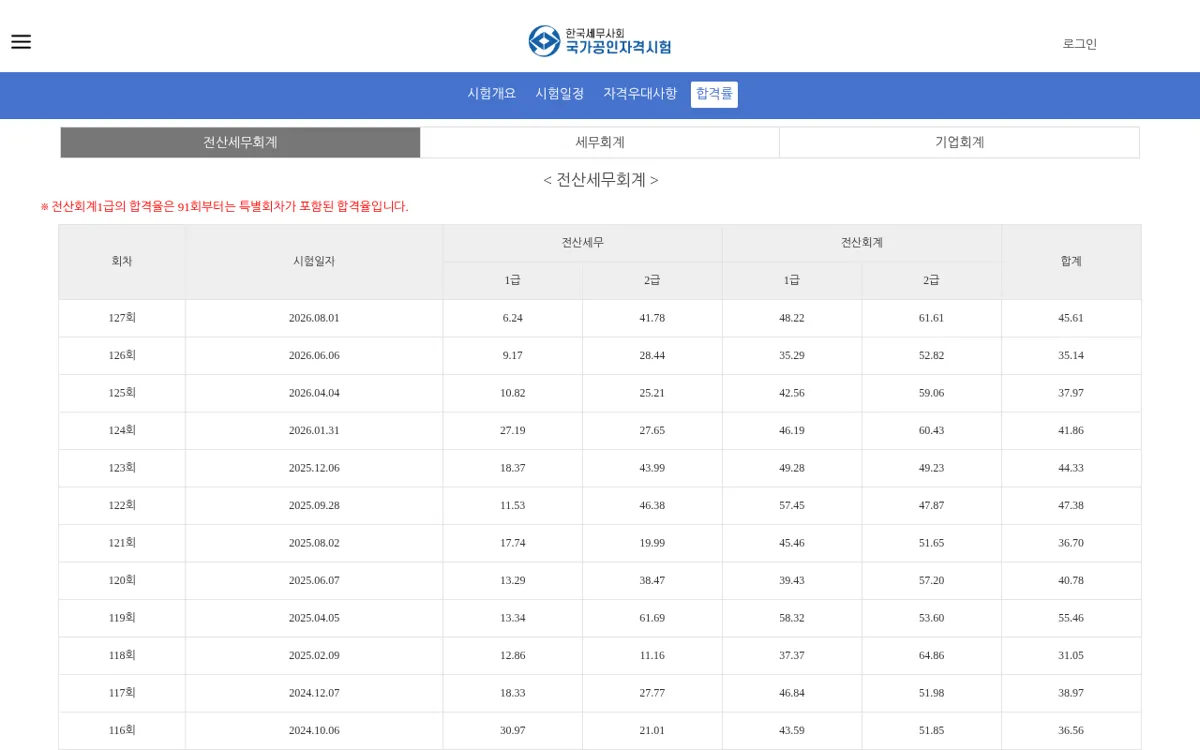Image resolution: width=1200 pixels, height=750 pixels.
Task: Click the value 46.84 in 117회 row
Action: point(792,693)
